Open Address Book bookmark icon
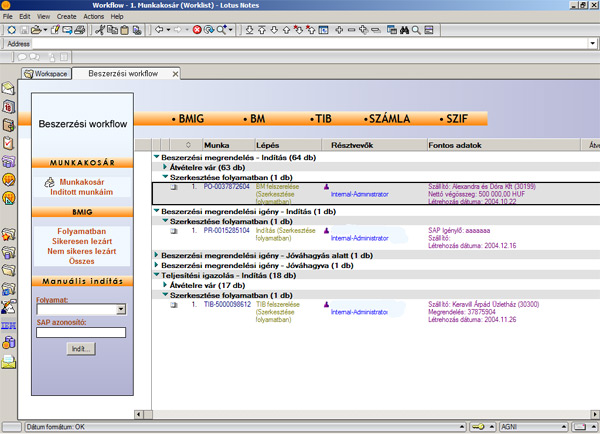 (8, 125)
